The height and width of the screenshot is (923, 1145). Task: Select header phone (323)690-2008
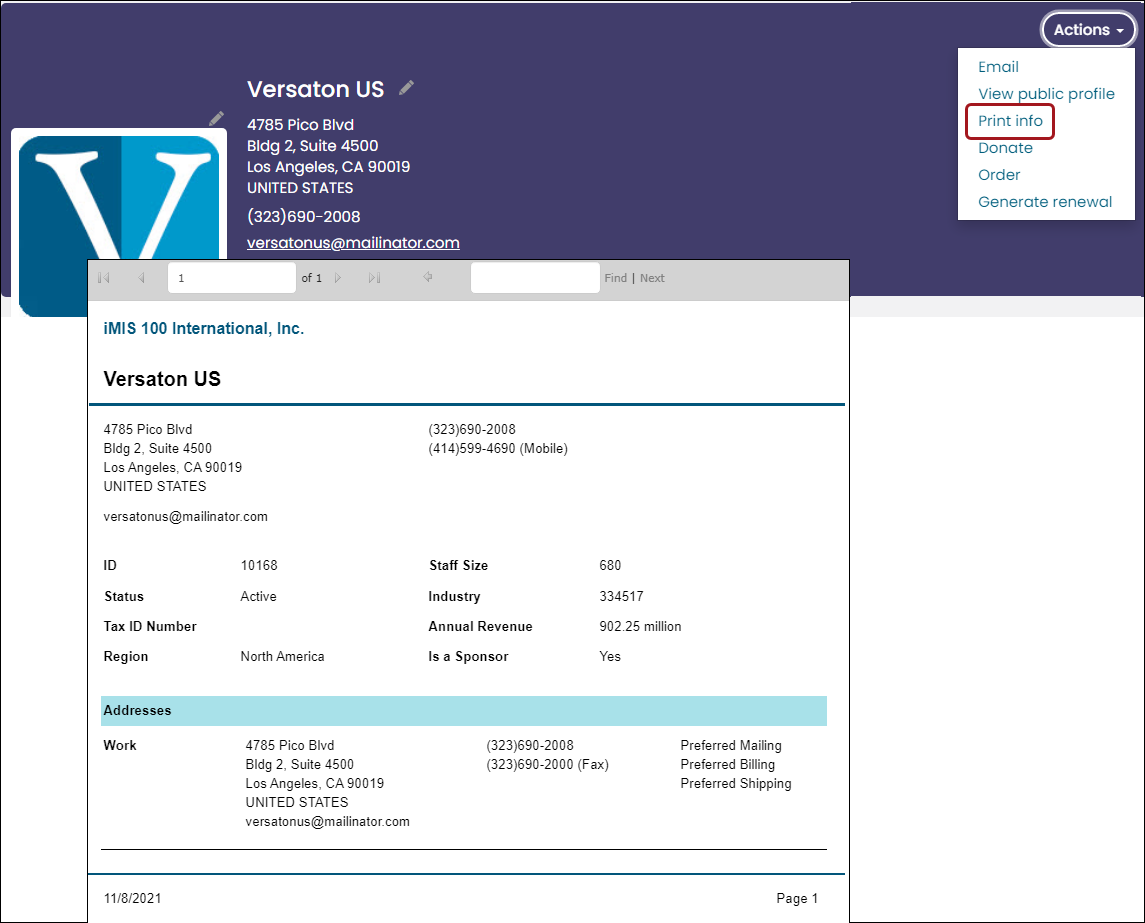pyautogui.click(x=304, y=216)
